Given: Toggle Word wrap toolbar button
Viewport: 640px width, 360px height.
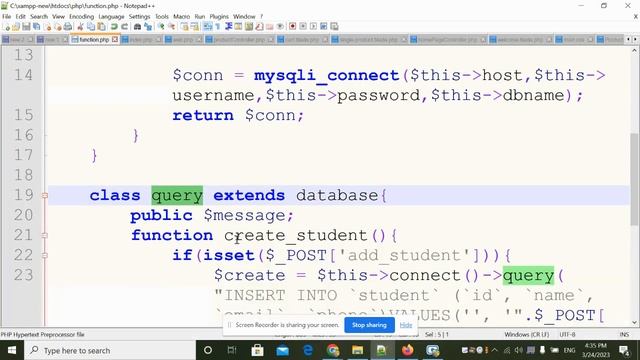Looking at the screenshot, I should (207, 27).
